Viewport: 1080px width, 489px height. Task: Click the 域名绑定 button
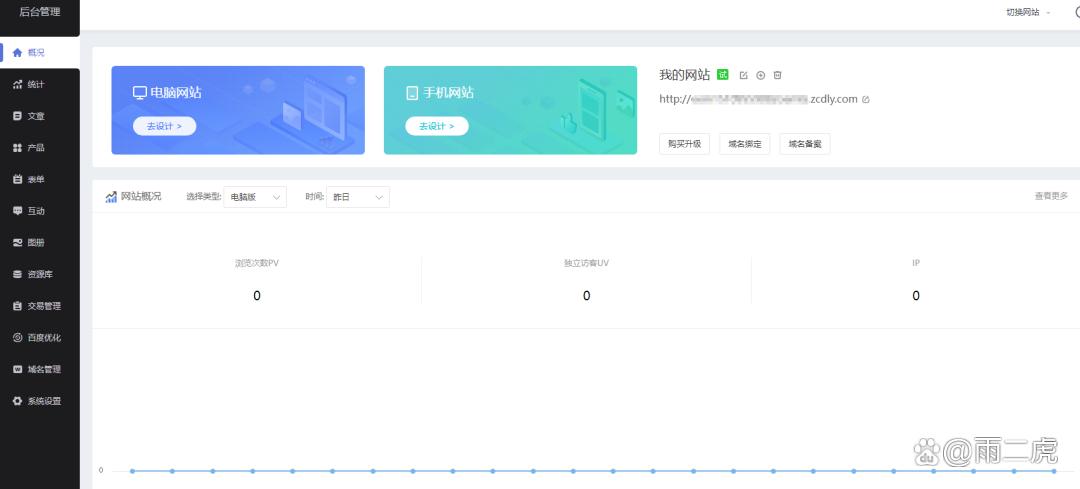745,144
